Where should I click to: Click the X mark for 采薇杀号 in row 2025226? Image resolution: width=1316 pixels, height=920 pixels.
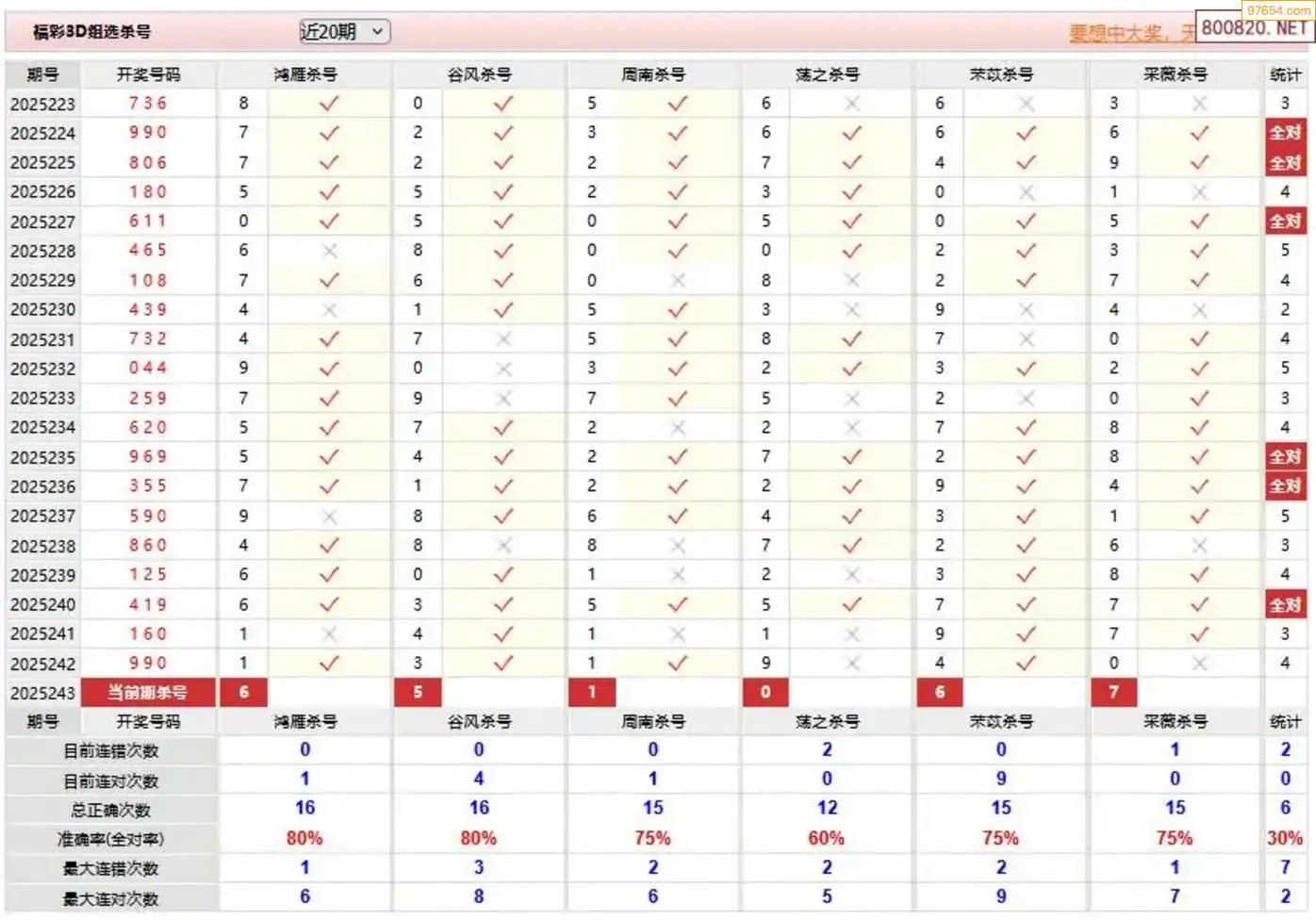coord(1199,191)
